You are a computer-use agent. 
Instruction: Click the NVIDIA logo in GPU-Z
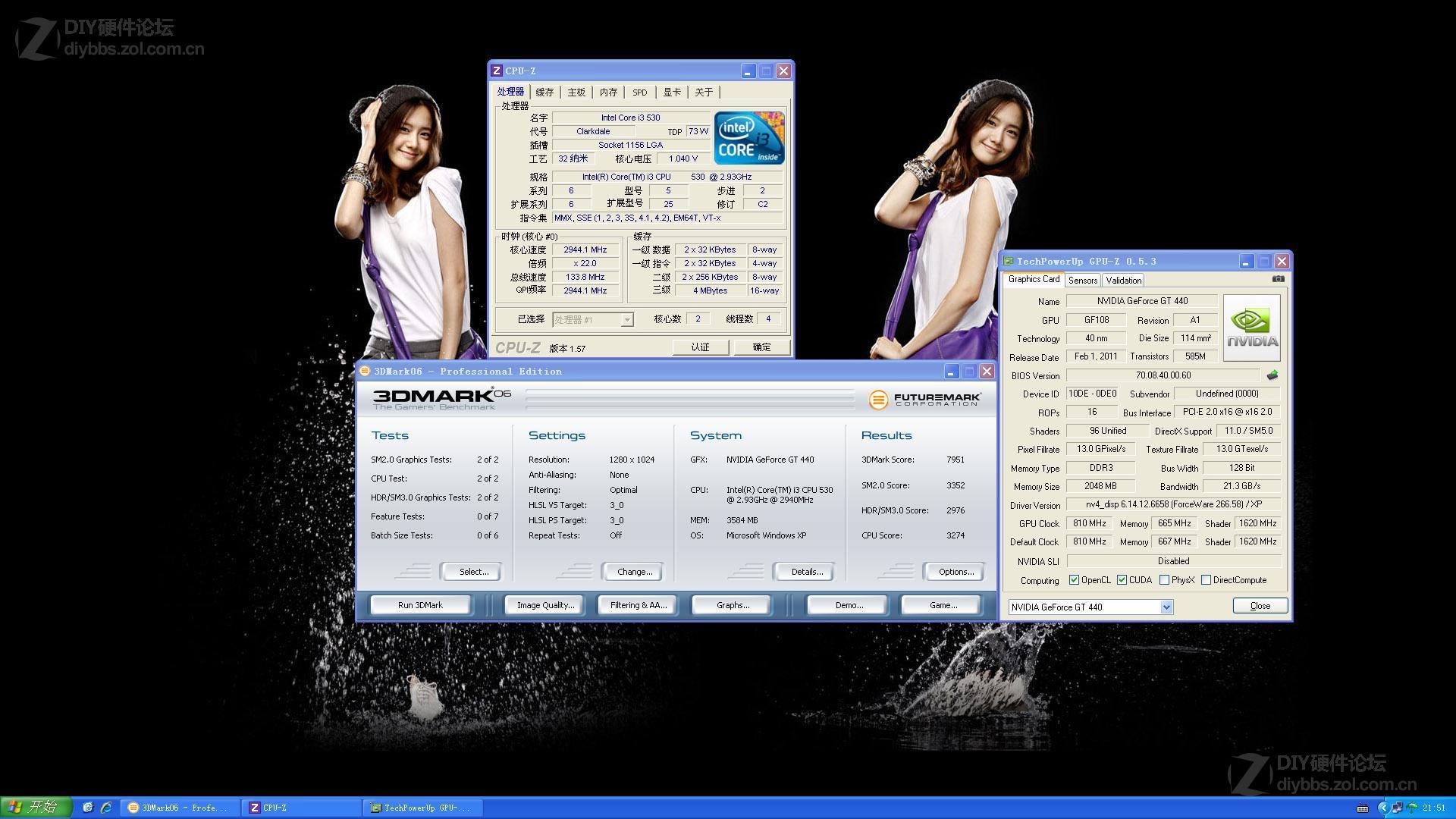click(1251, 328)
